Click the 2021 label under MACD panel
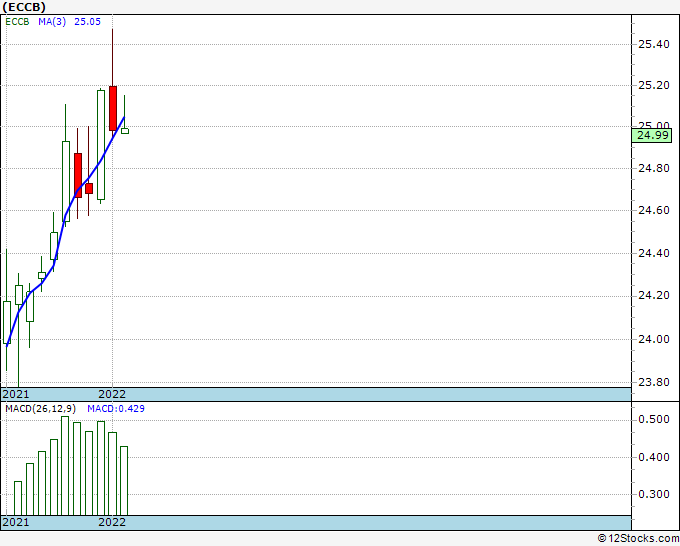This screenshot has width=680, height=546. tap(16, 522)
